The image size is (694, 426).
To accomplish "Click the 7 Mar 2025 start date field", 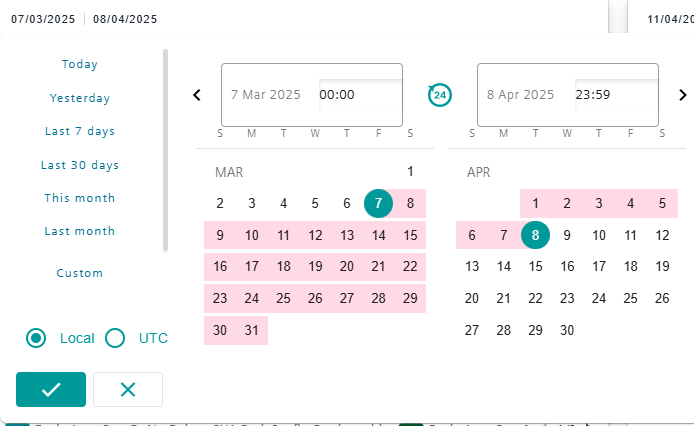I will tap(266, 95).
